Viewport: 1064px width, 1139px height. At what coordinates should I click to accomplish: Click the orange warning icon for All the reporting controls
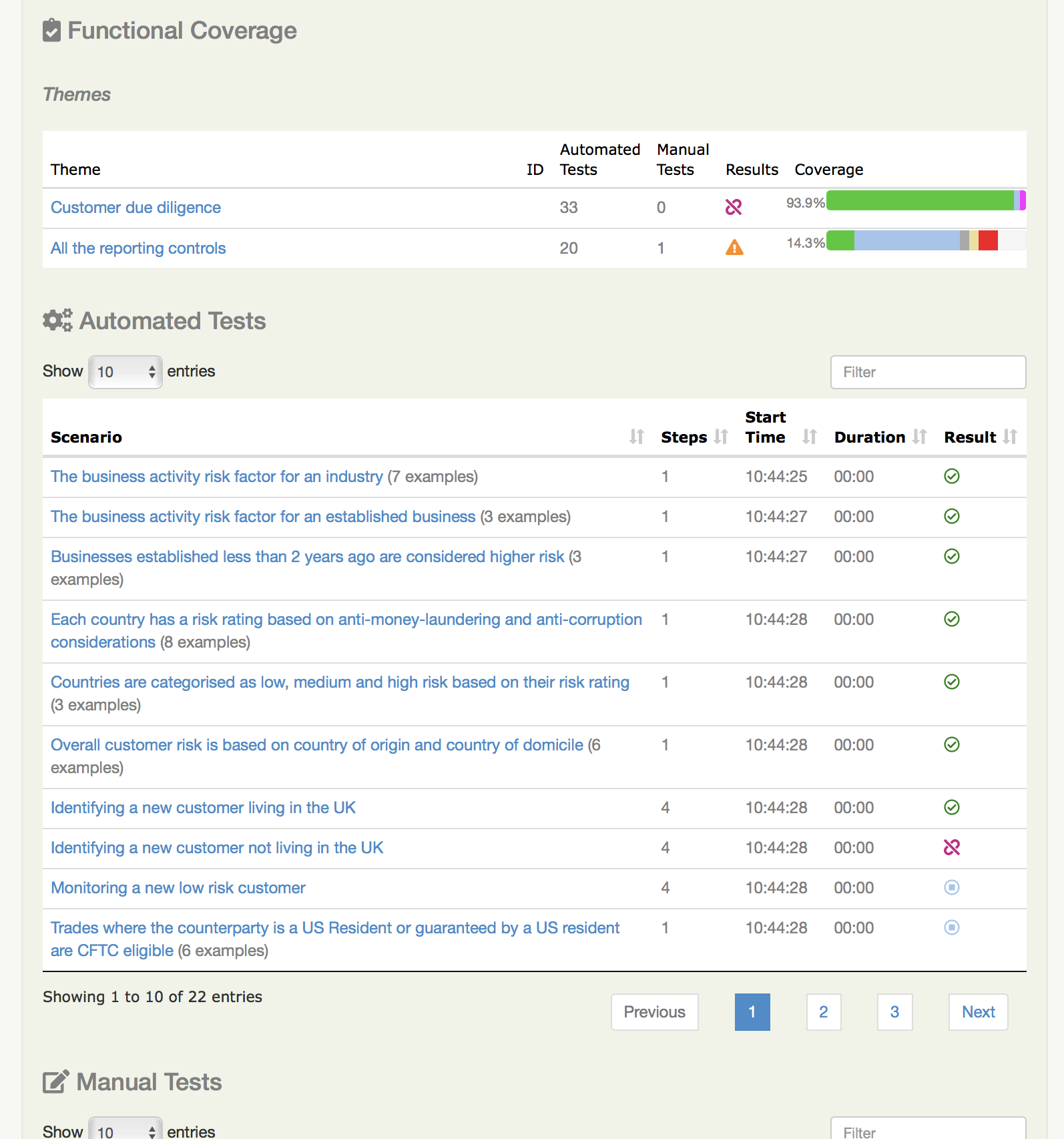[x=734, y=248]
